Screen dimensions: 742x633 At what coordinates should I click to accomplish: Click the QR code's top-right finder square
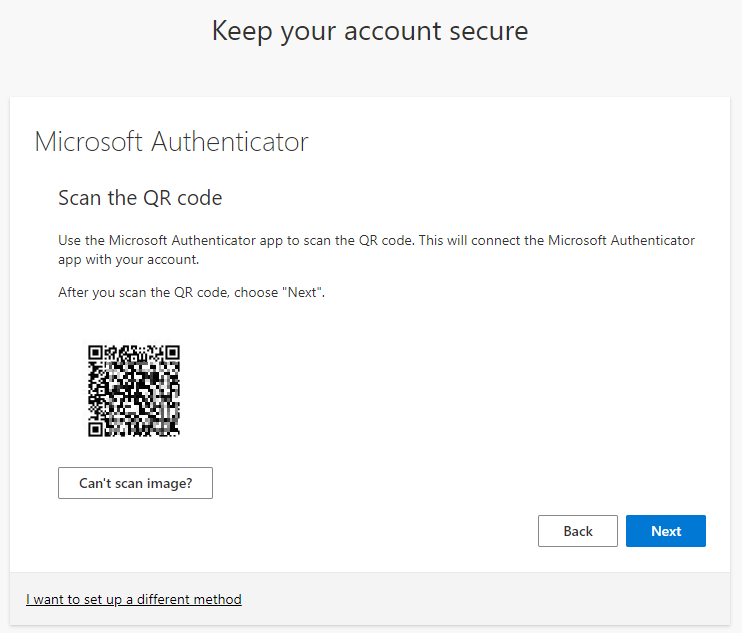click(x=172, y=353)
